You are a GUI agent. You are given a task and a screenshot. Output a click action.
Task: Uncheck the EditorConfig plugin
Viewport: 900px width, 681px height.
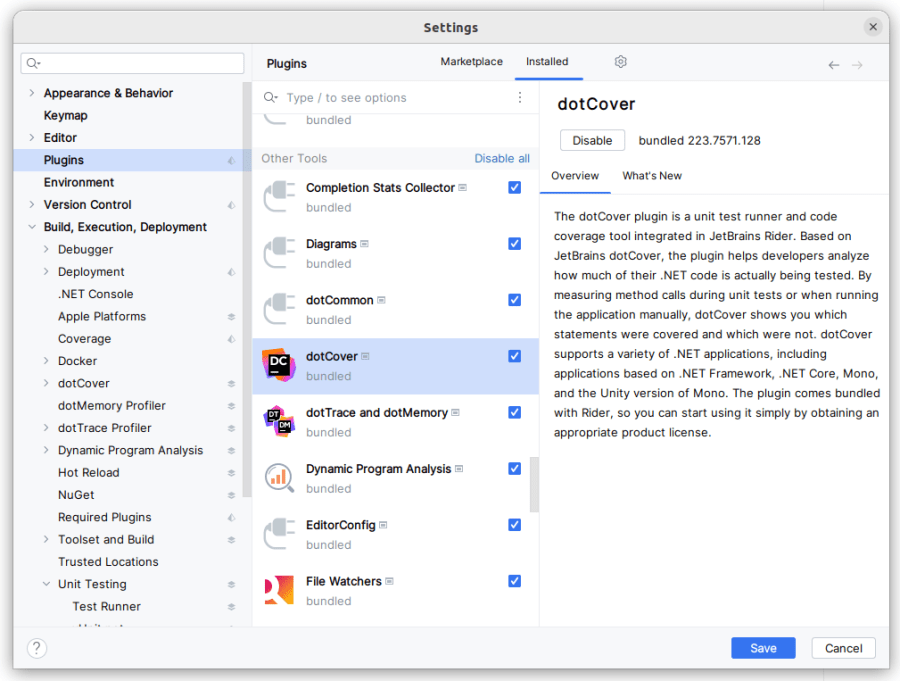coord(514,525)
